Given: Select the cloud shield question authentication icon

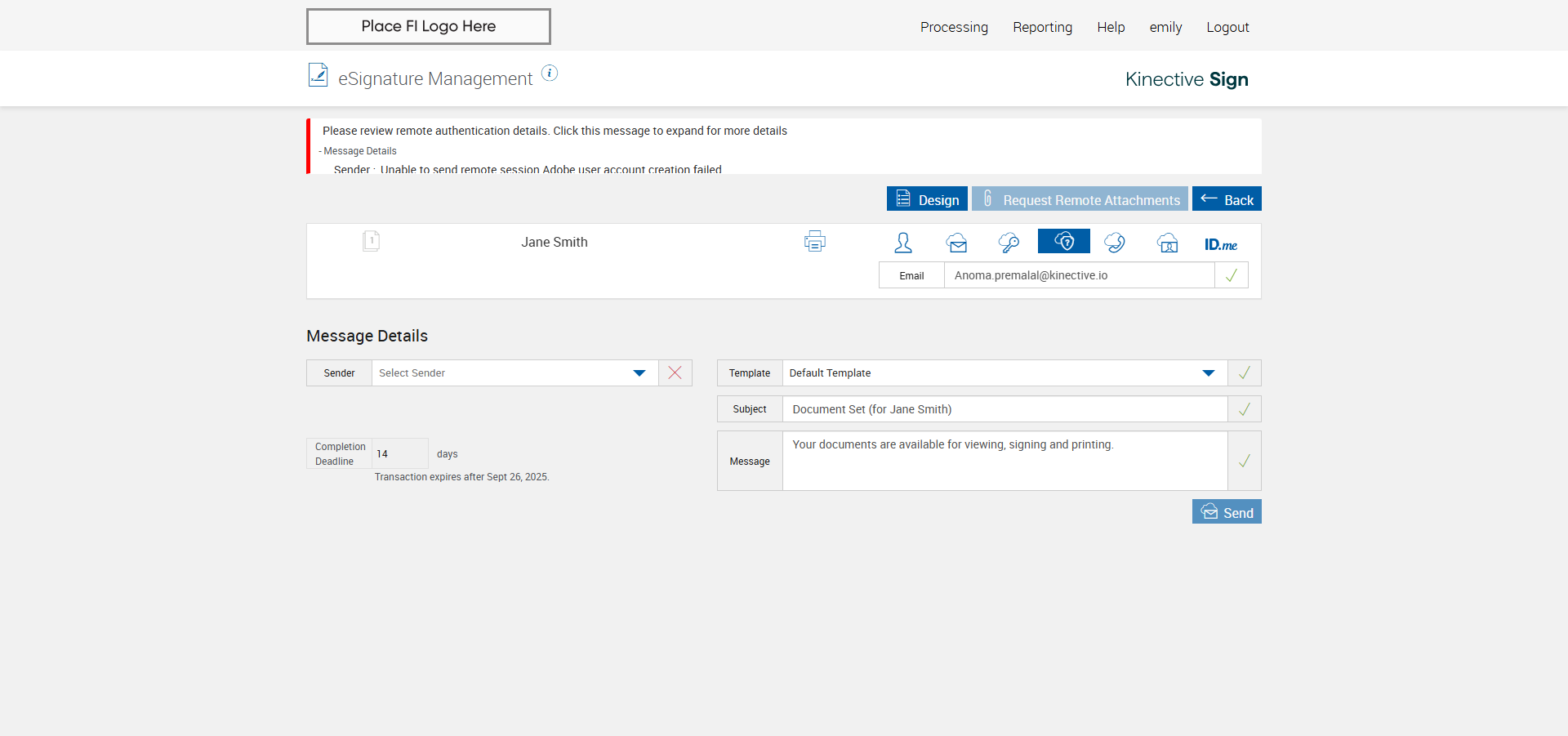Looking at the screenshot, I should pos(1063,241).
